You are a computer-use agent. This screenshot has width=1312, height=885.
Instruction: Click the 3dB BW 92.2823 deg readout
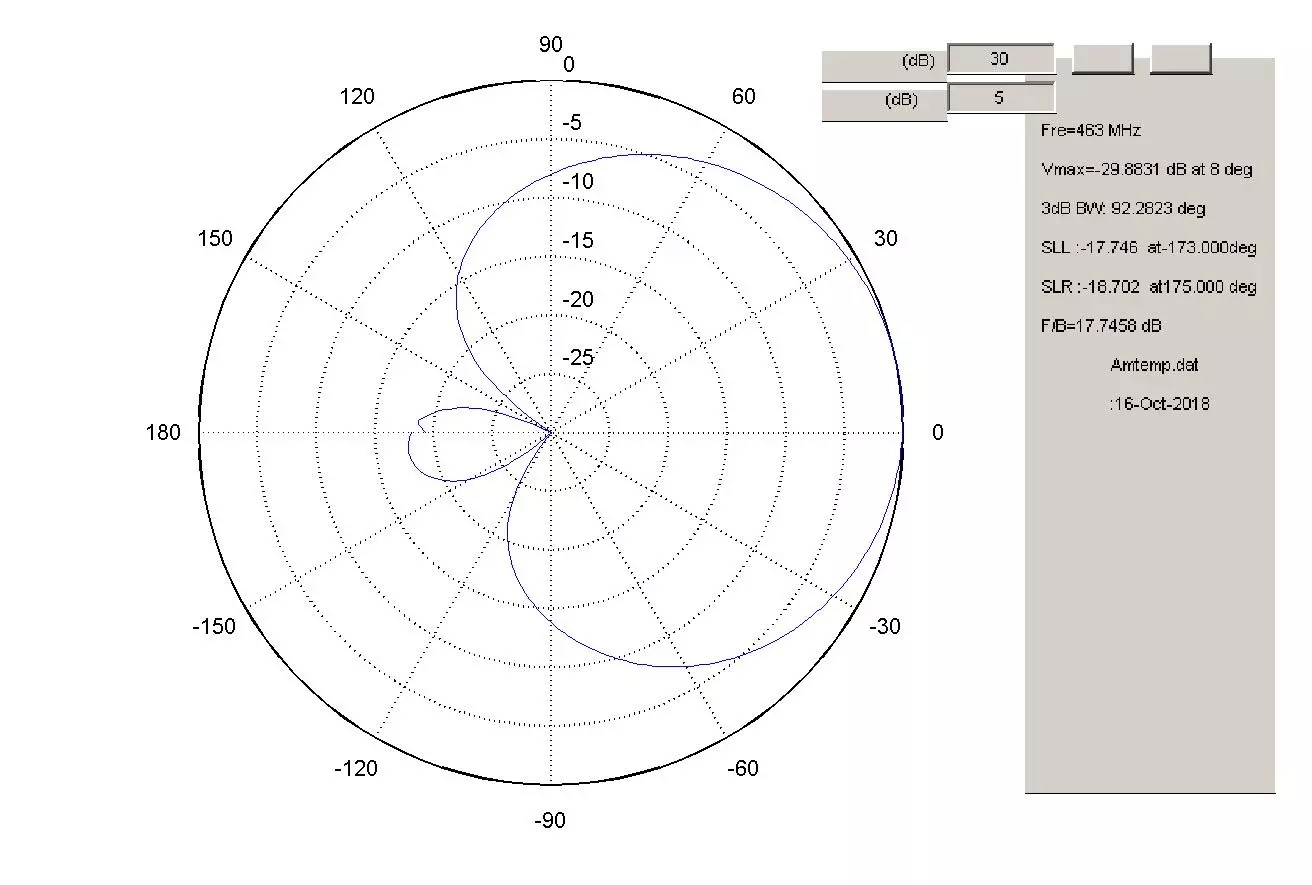(x=1123, y=208)
